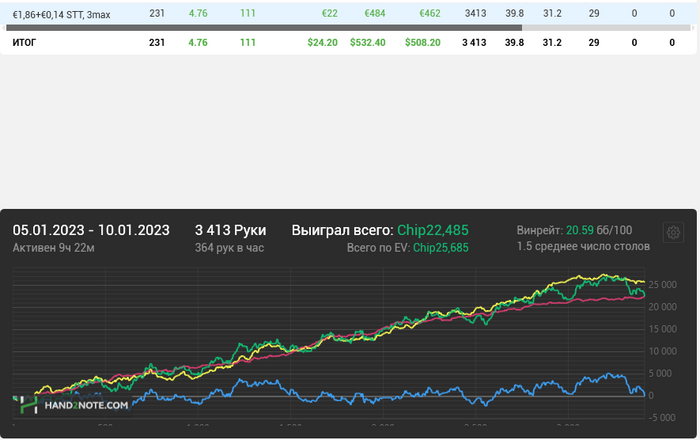Click the $532.40 total value
Image resolution: width=700 pixels, height=440 pixels.
point(367,43)
